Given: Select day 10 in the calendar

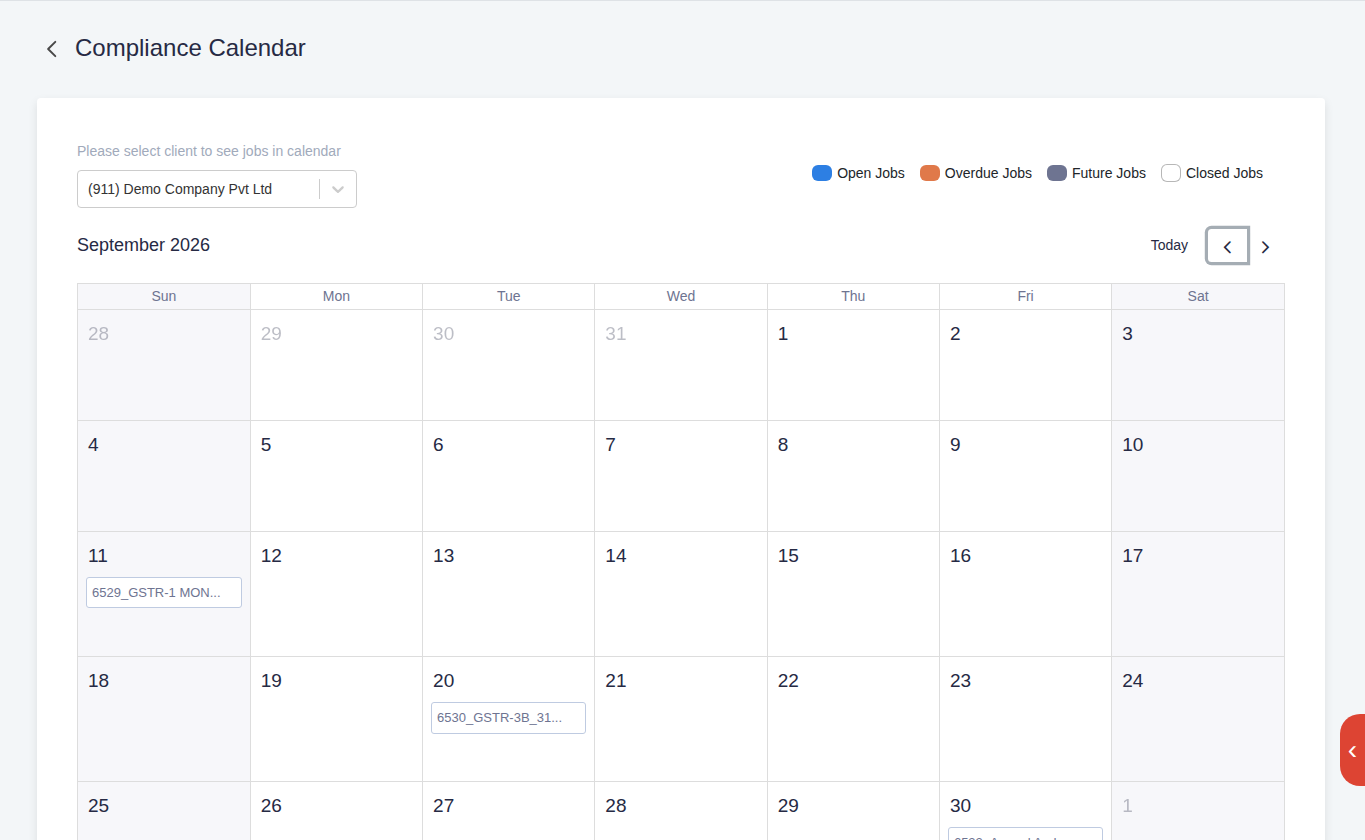Looking at the screenshot, I should pos(1133,445).
